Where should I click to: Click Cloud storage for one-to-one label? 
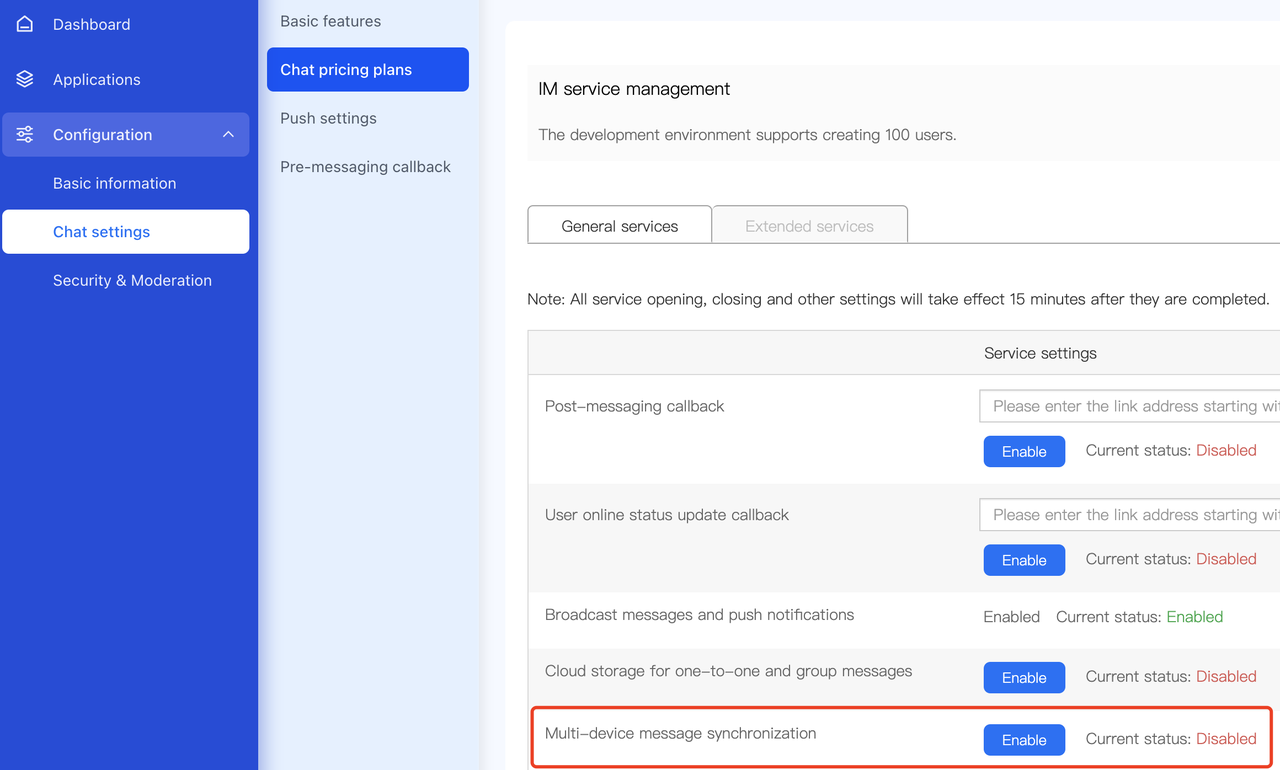click(x=728, y=671)
